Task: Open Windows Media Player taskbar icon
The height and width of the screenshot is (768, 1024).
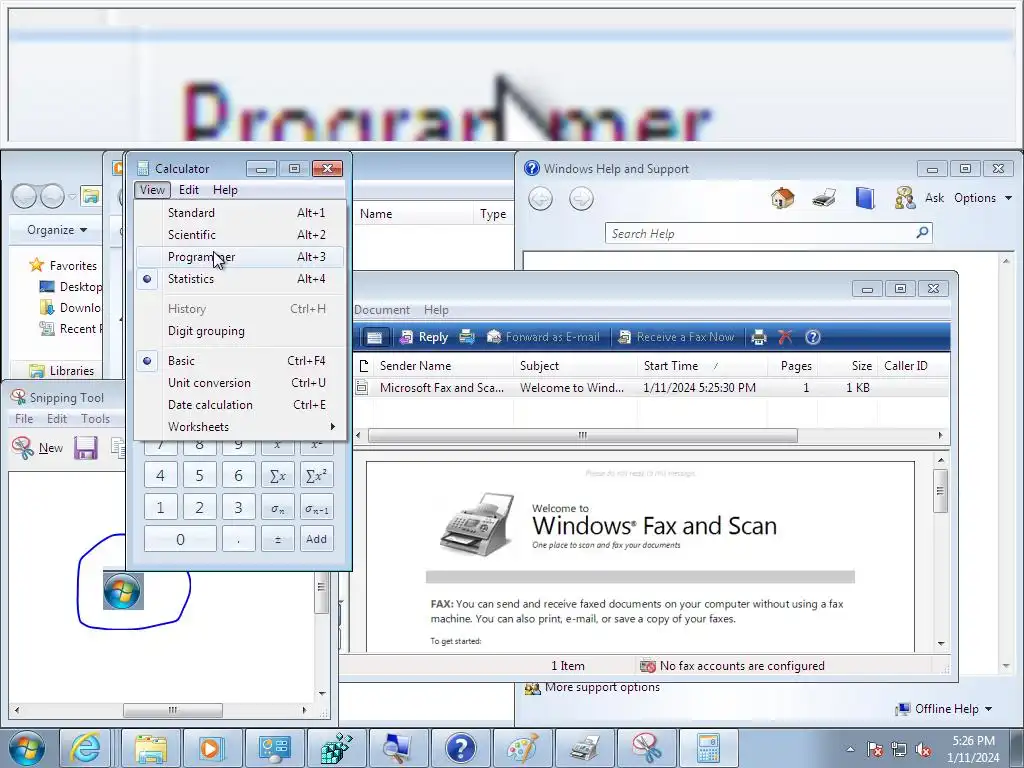Action: (212, 748)
